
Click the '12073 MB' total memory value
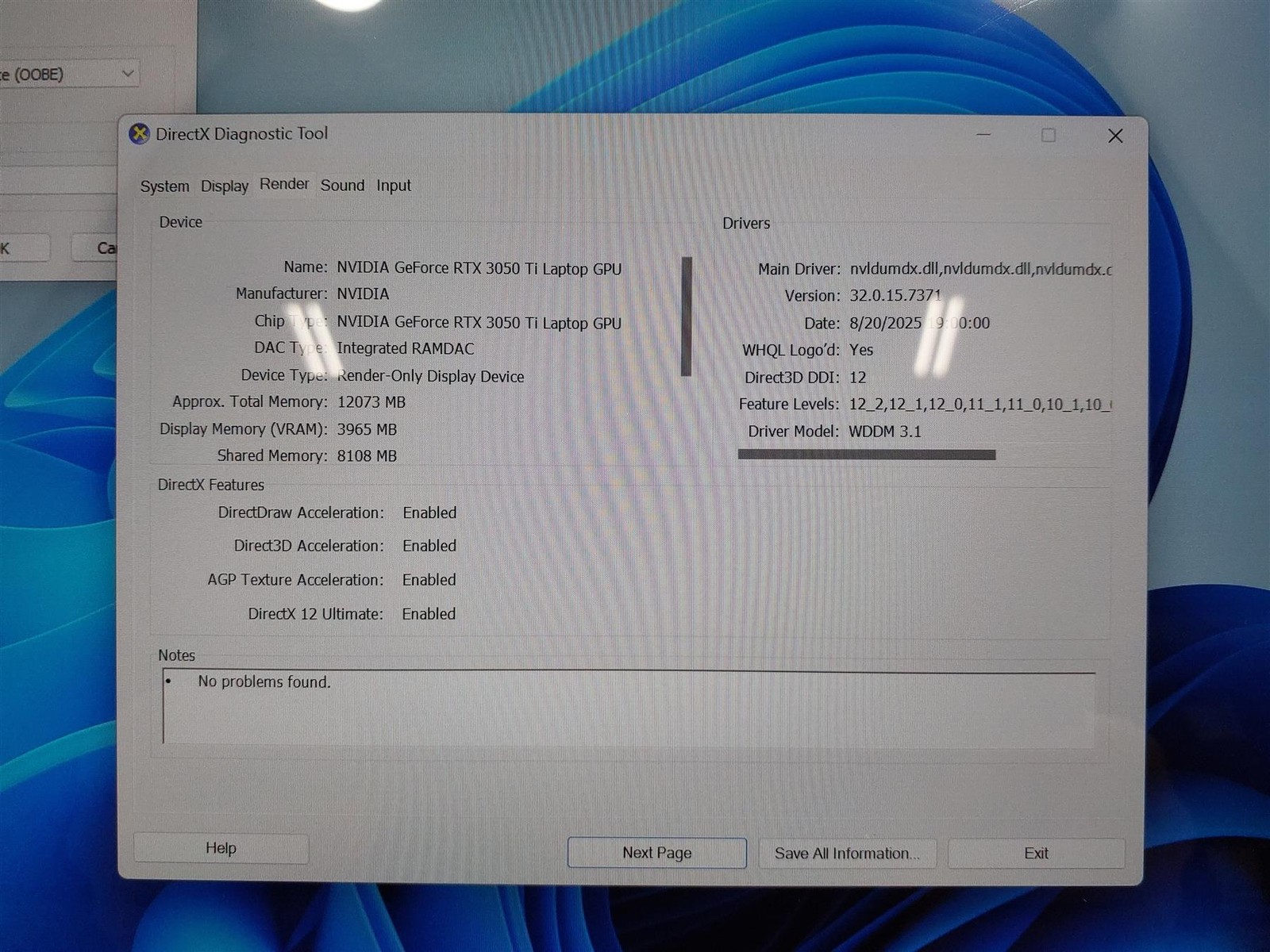click(x=371, y=402)
